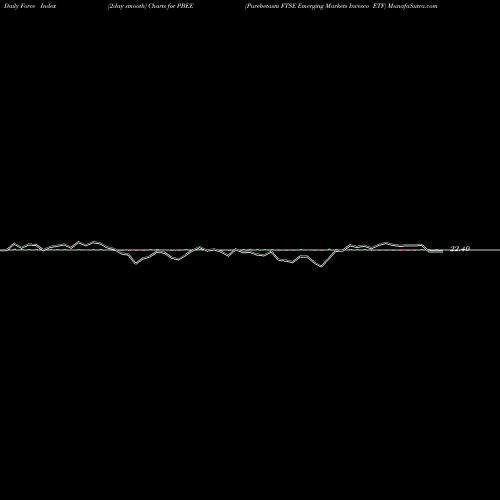Image resolution: width=500 pixels, height=500 pixels.
Task: Click the MunafaSutra.com text
Action: pyautogui.click(x=413, y=6)
